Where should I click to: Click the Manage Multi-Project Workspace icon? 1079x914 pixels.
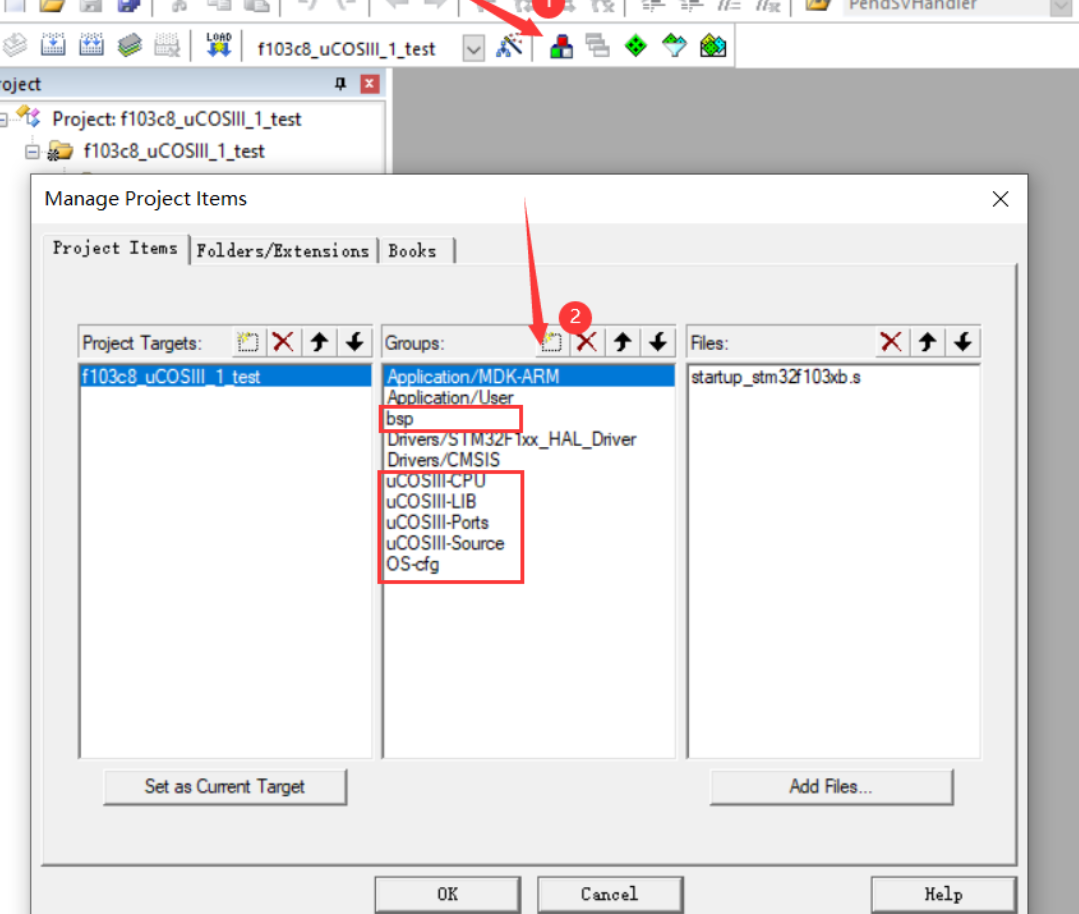tap(597, 46)
